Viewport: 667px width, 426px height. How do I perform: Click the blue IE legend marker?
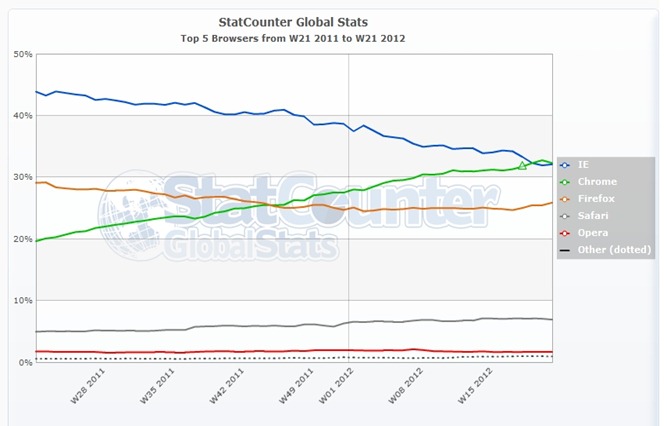[566, 164]
